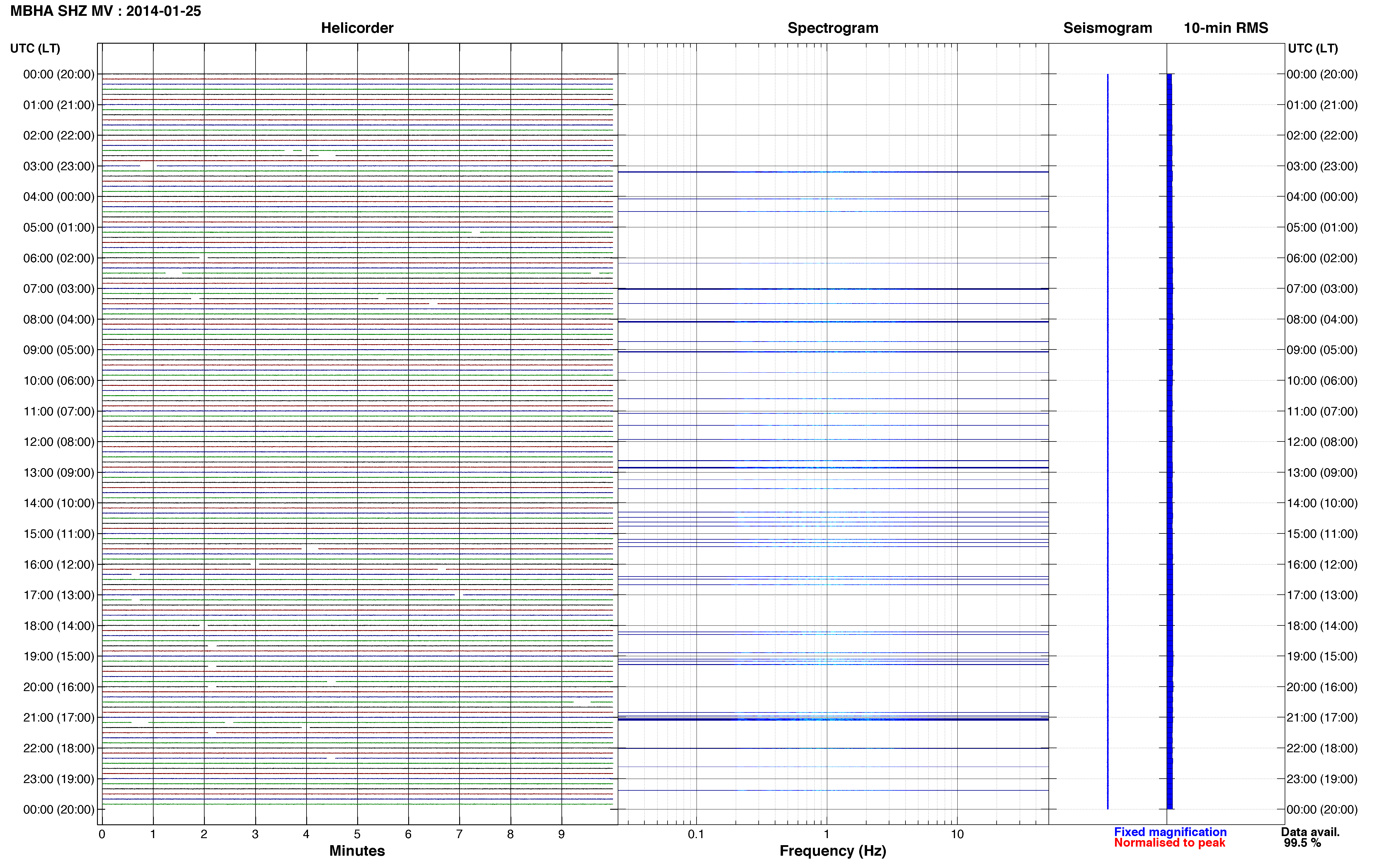This screenshot has height=868, width=1389.
Task: Click left-axis time label '04:00 (00:00)'
Action: [x=59, y=196]
